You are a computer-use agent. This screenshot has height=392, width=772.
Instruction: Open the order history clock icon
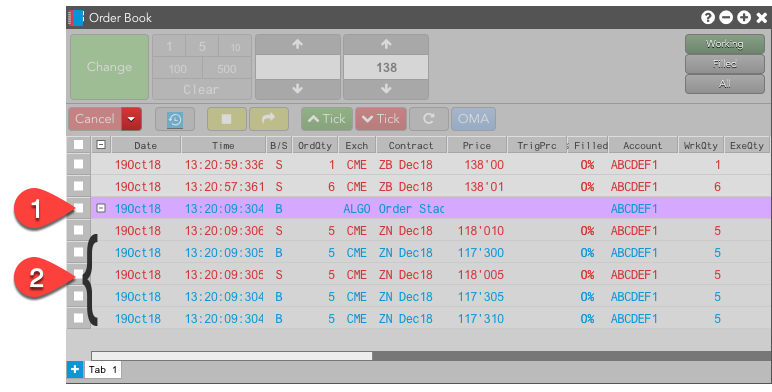[x=175, y=119]
